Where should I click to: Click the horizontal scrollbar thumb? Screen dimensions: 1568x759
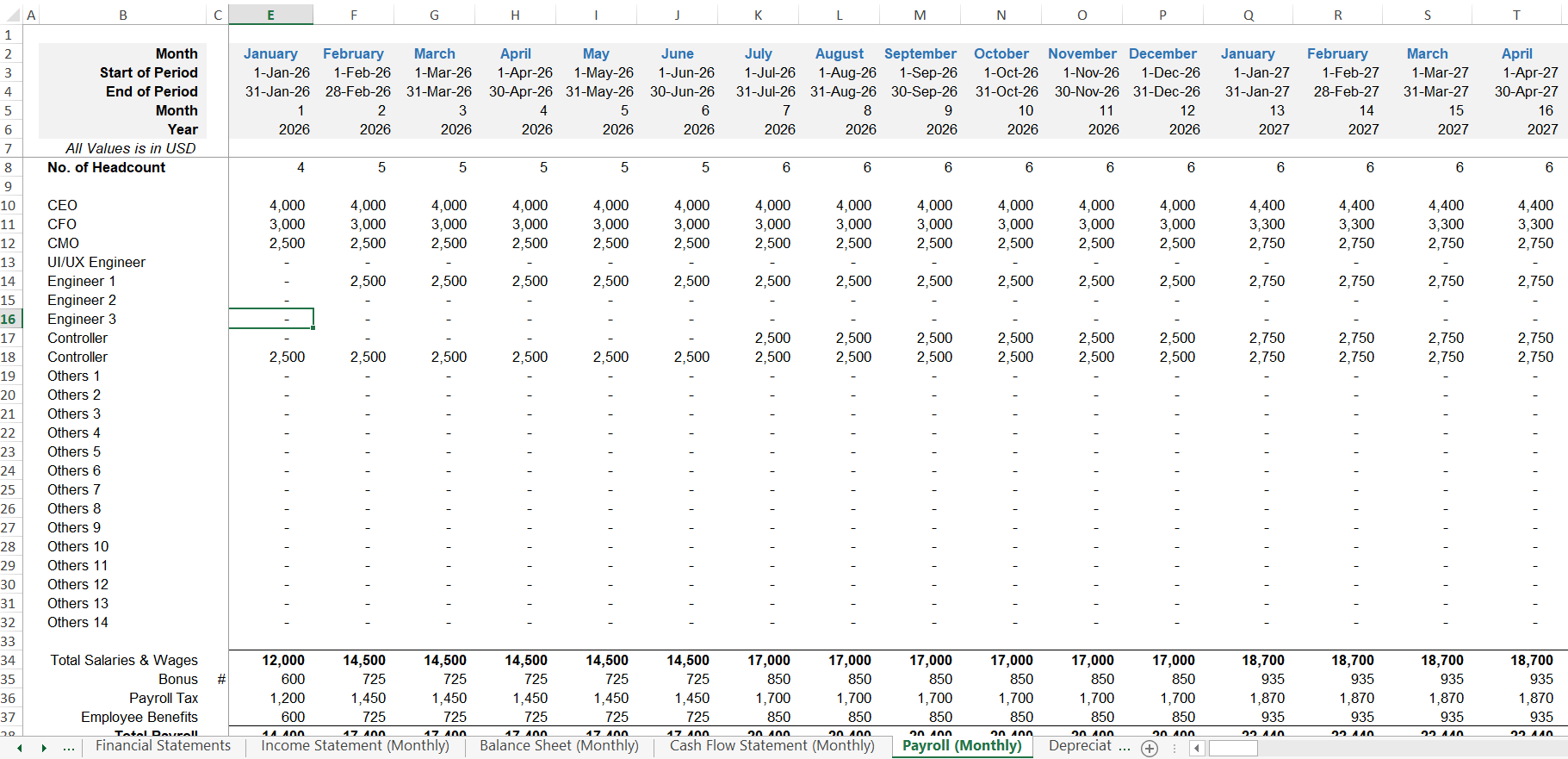coord(1233,749)
